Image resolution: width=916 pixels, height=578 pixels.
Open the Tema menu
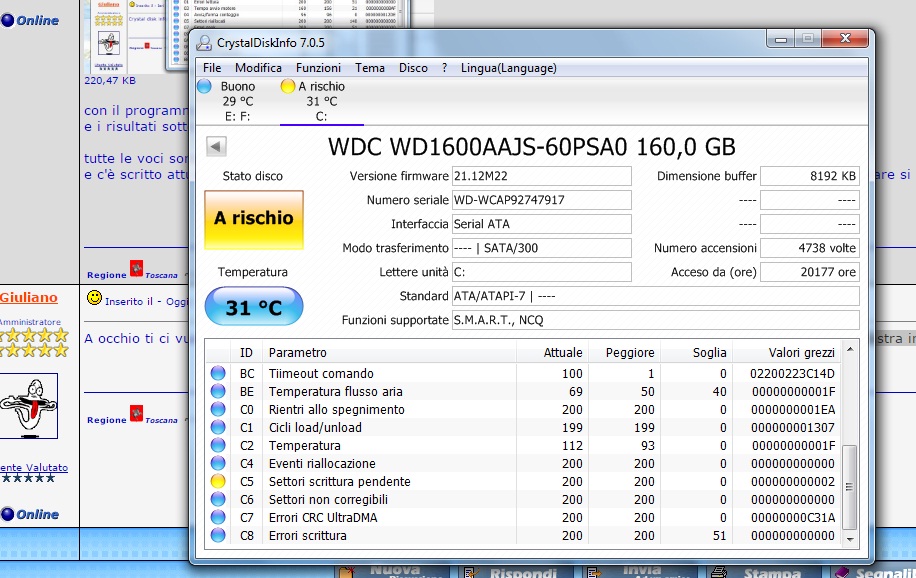click(370, 68)
